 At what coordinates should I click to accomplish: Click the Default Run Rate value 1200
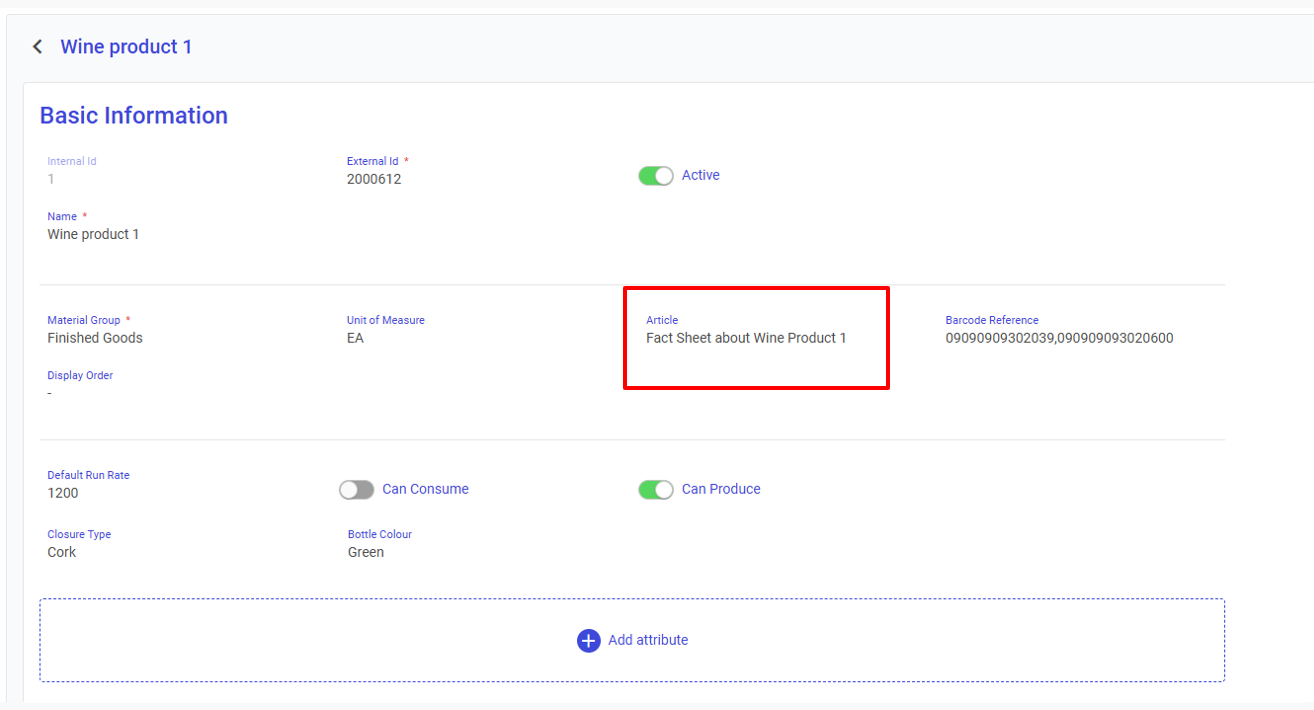63,493
